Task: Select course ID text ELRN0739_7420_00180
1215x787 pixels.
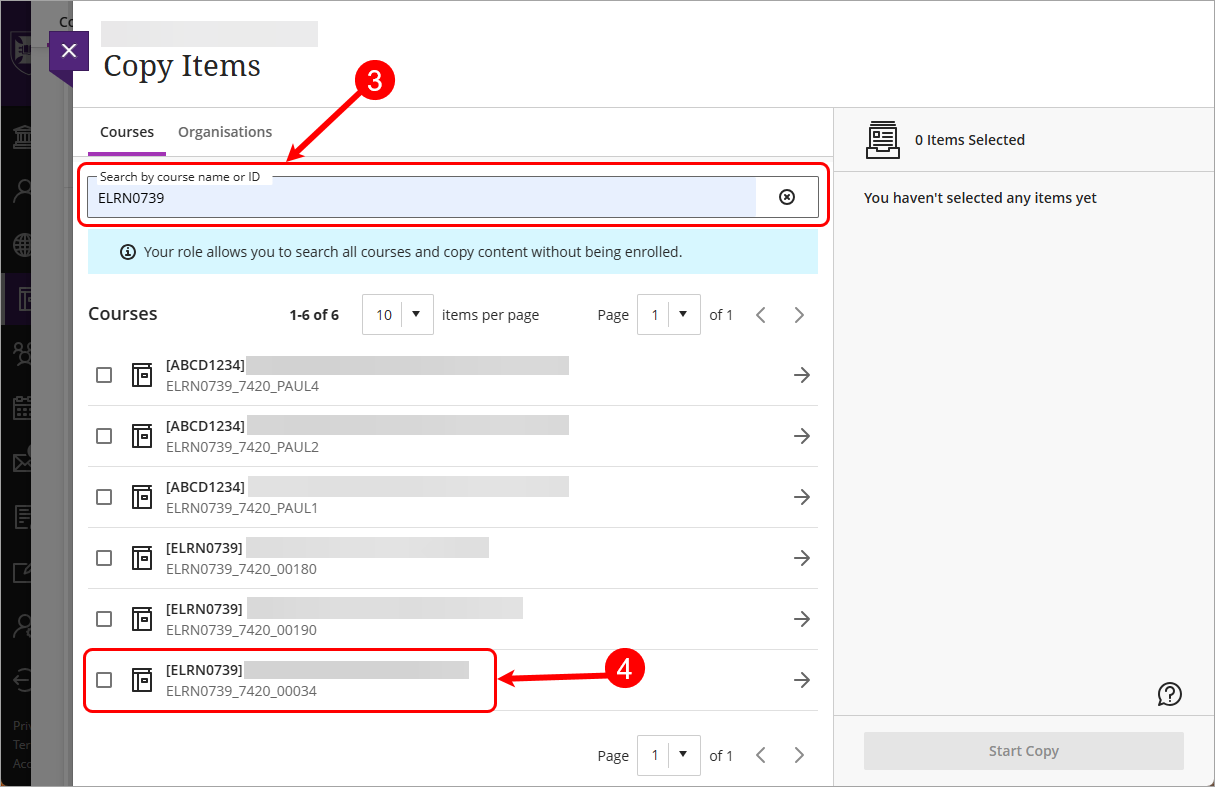Action: (241, 569)
